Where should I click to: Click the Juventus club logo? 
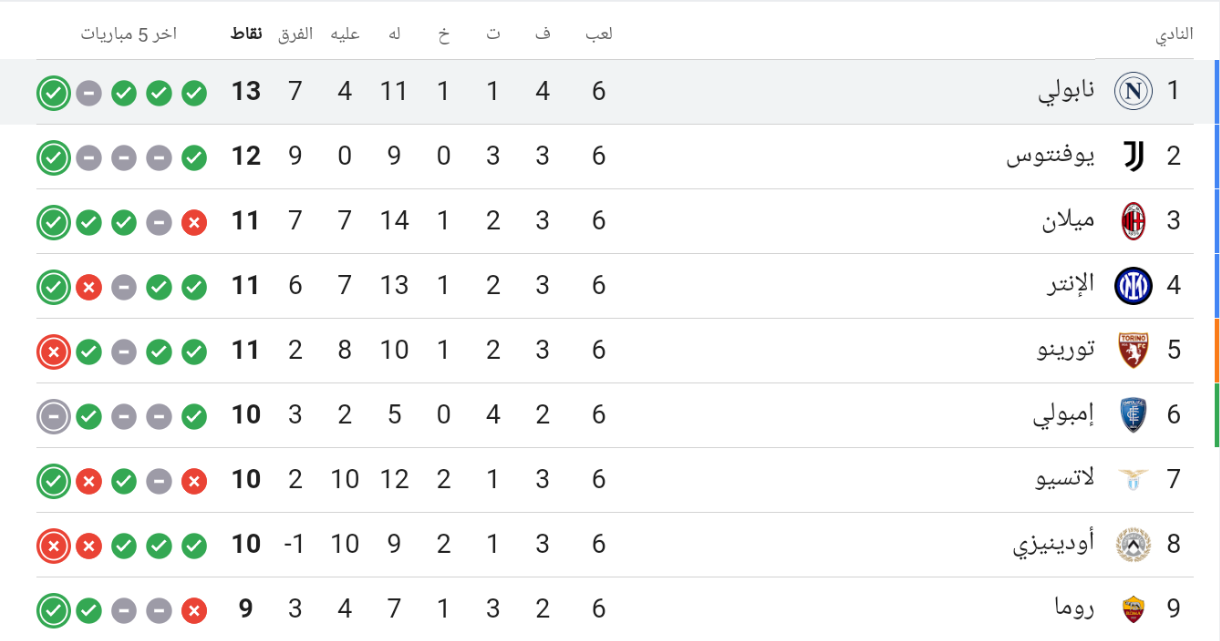pyautogui.click(x=1133, y=156)
